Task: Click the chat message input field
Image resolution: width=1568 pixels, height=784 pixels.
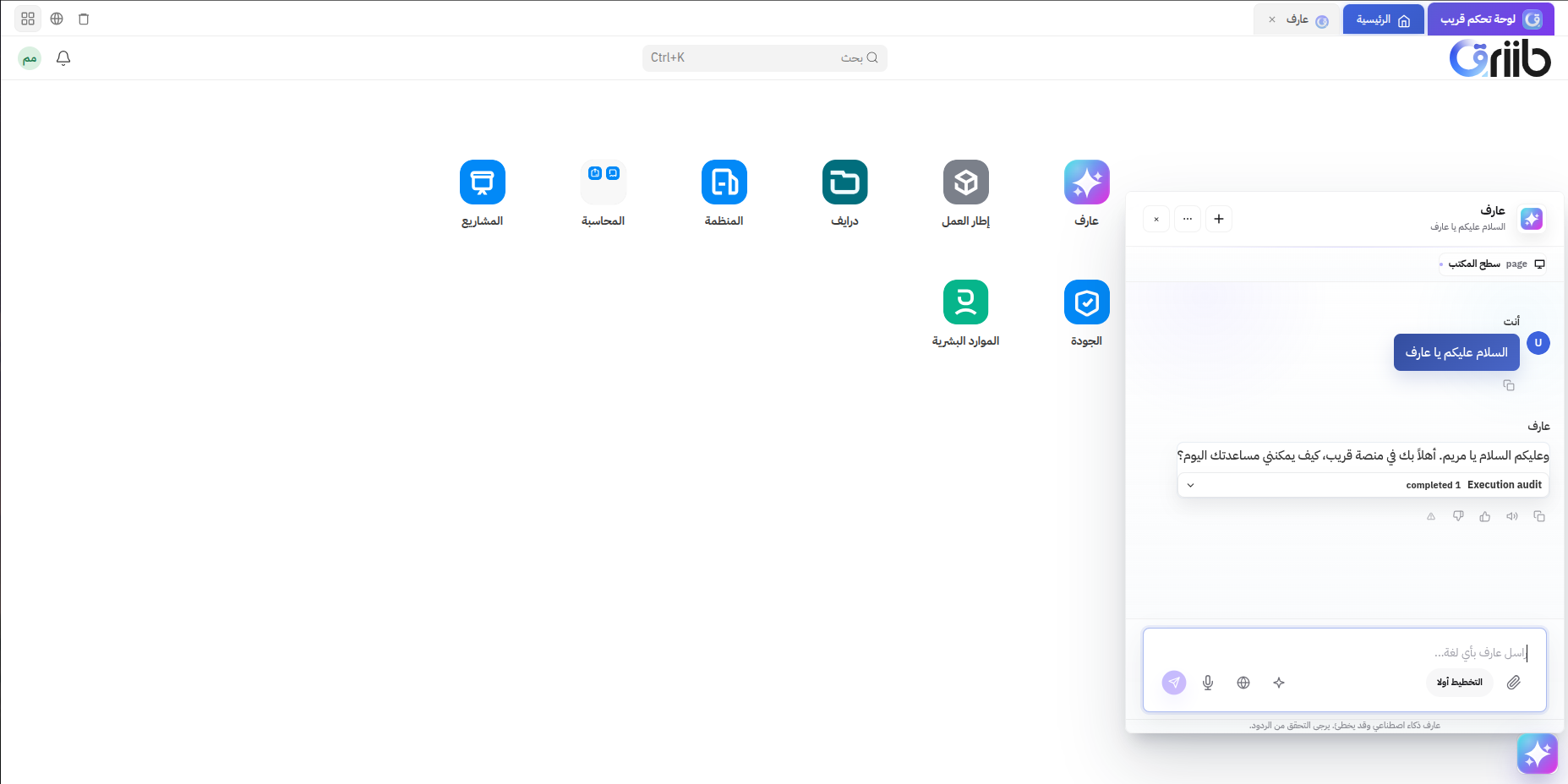Action: point(1345,652)
